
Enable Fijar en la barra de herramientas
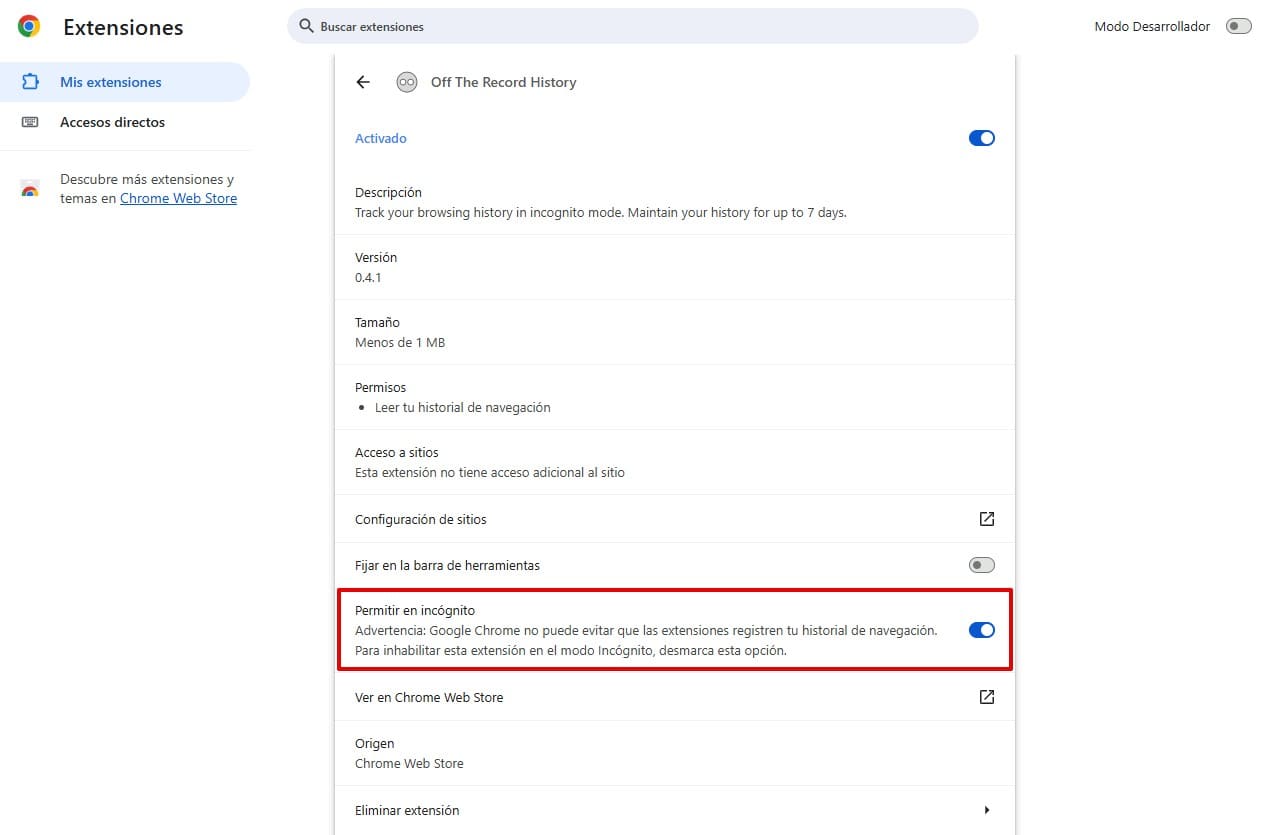982,565
